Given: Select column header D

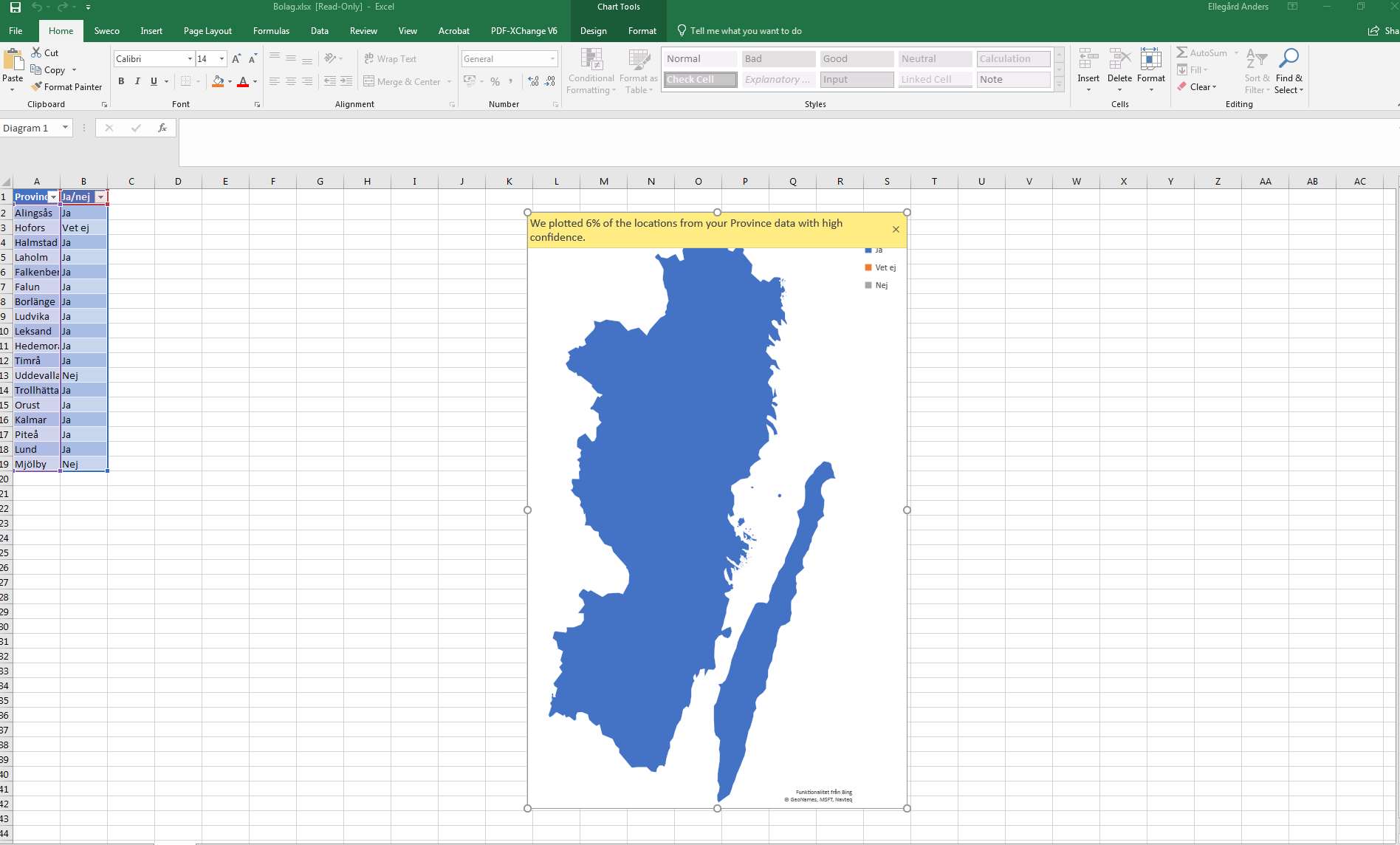Looking at the screenshot, I should [178, 181].
